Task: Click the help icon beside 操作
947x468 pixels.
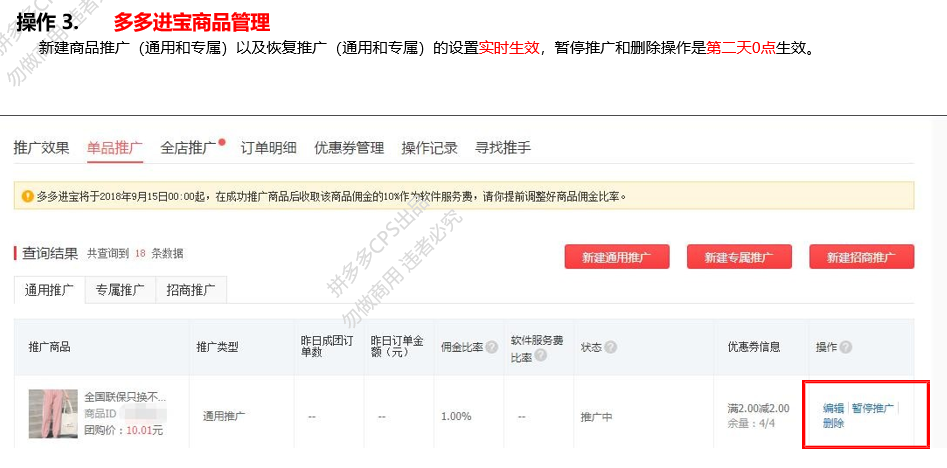Action: tap(846, 347)
